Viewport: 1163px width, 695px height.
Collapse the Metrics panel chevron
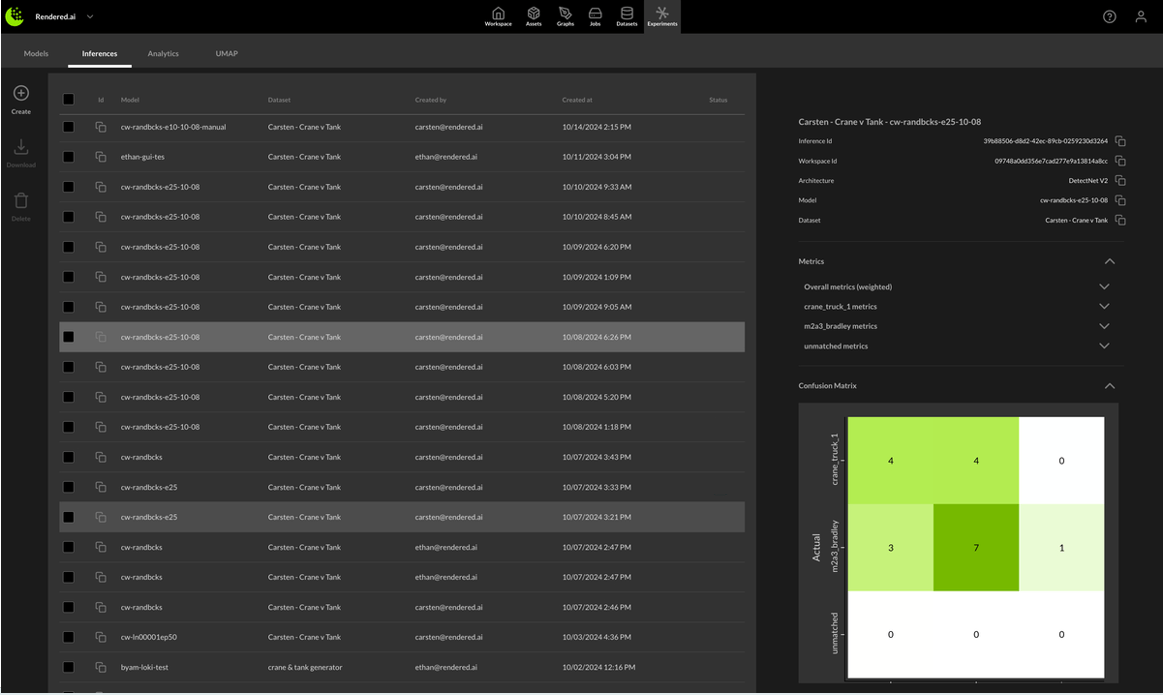[x=1109, y=261]
